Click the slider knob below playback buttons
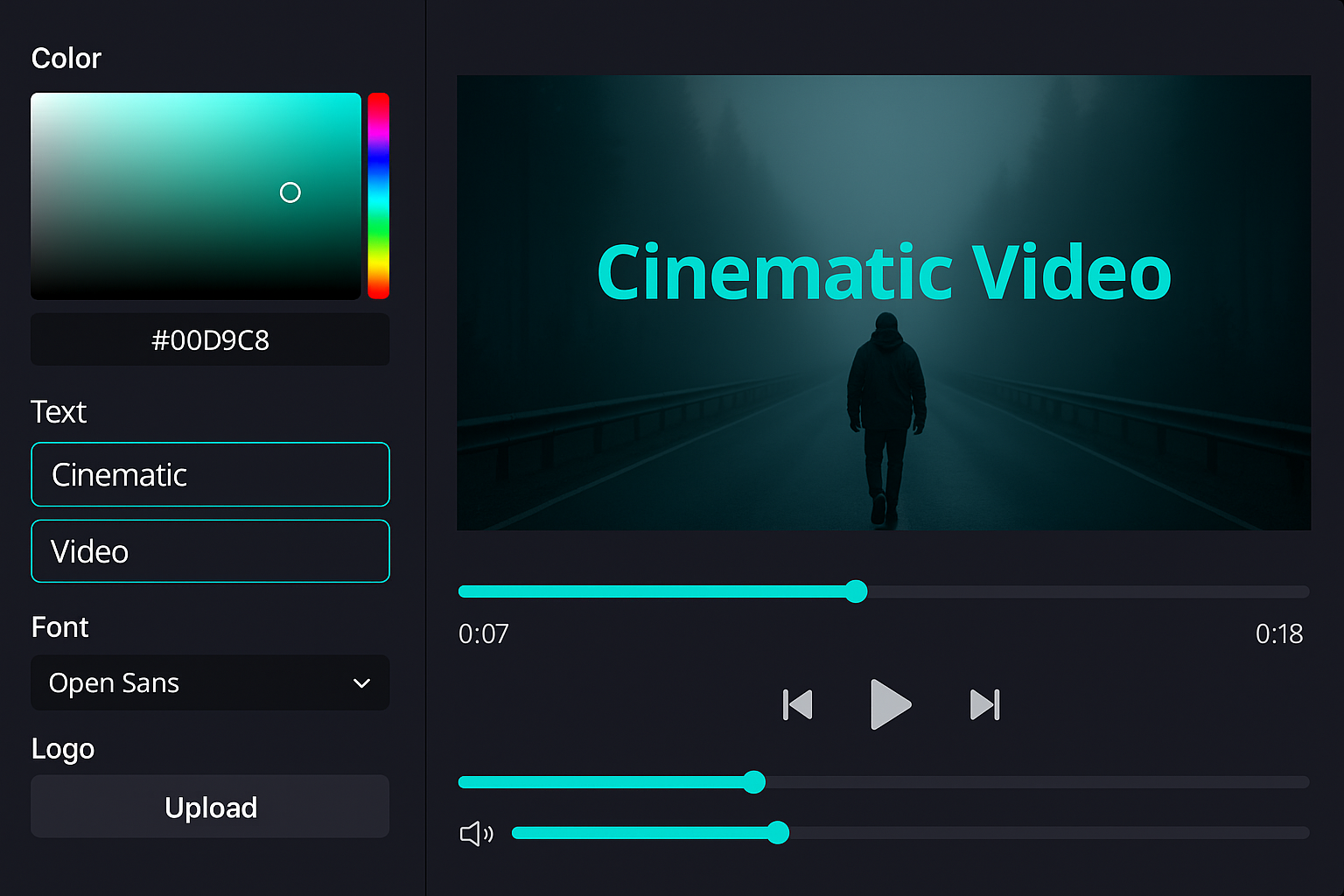Screen dimensions: 1344x896 pos(753,782)
